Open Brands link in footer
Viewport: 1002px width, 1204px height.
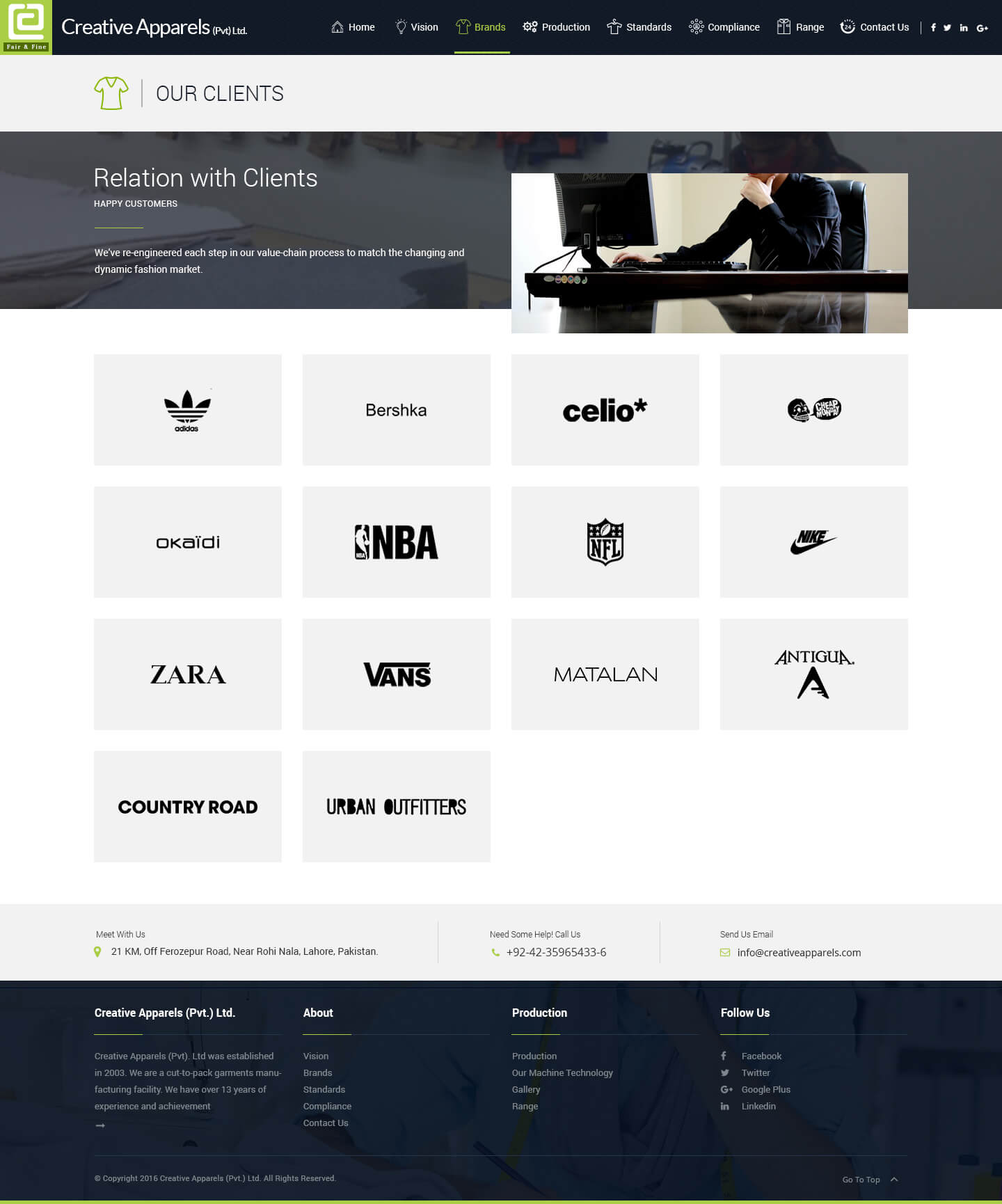click(x=318, y=1072)
